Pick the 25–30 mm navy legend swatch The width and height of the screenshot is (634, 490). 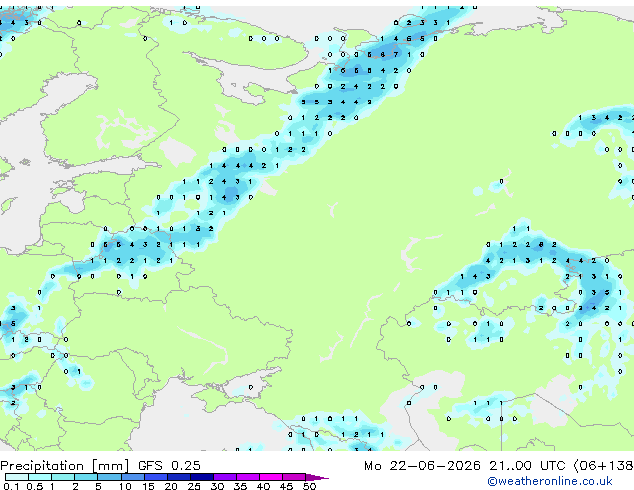pyautogui.click(x=201, y=477)
